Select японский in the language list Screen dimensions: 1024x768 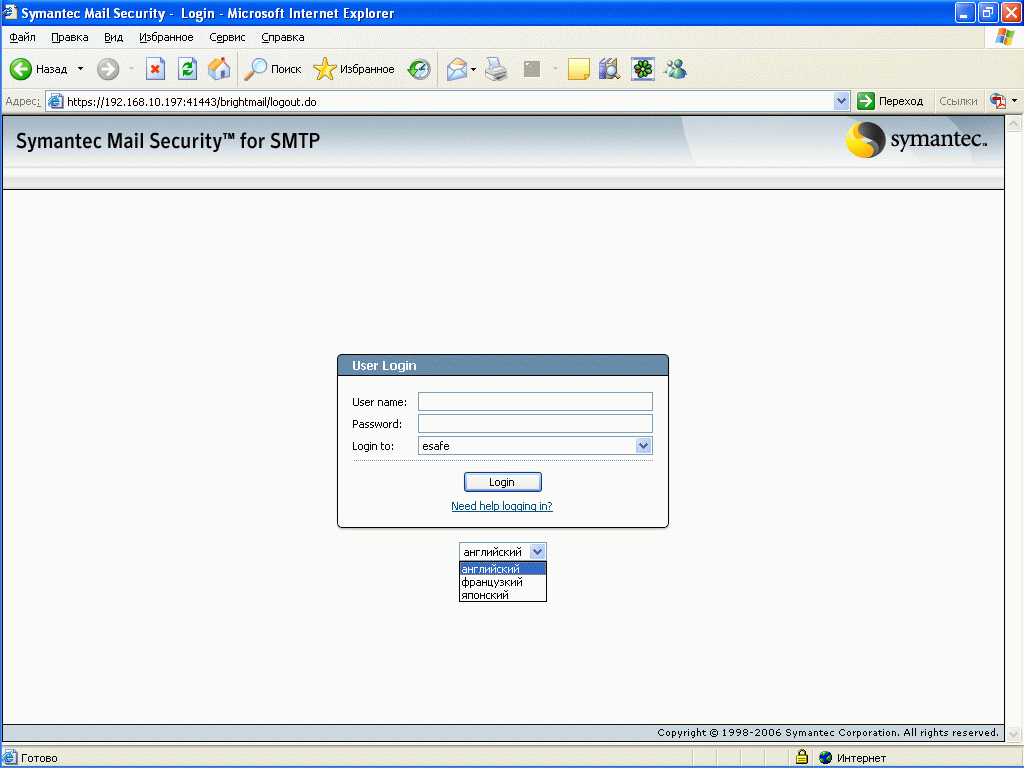tap(502, 595)
